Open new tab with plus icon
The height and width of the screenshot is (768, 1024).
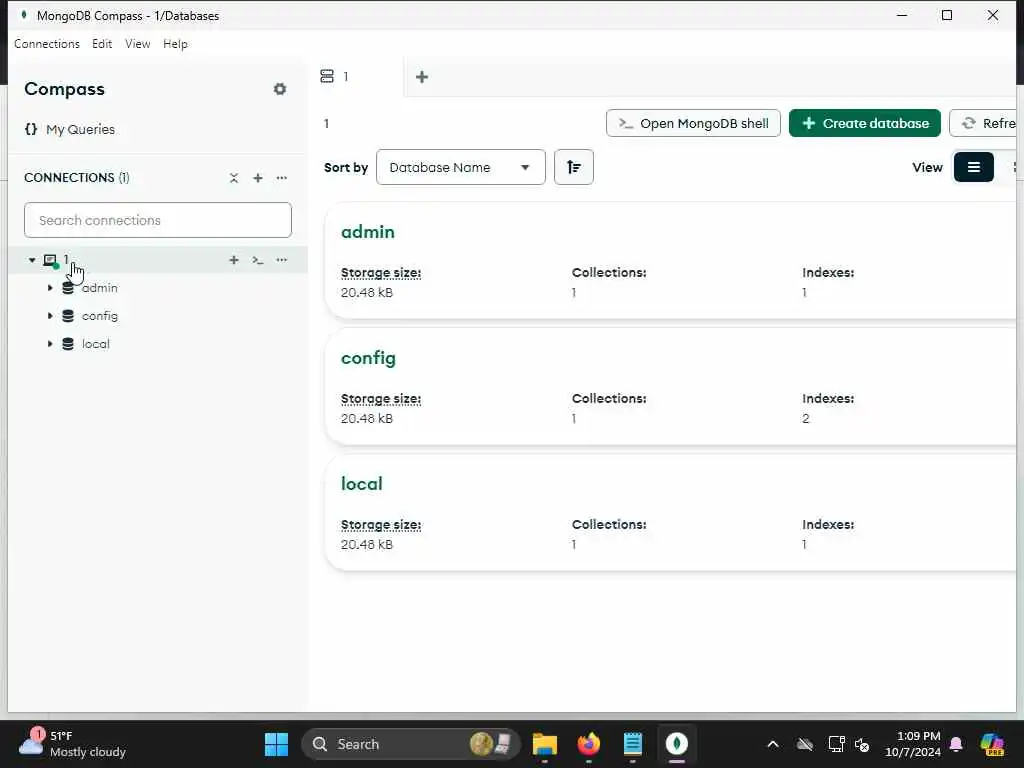pos(422,77)
